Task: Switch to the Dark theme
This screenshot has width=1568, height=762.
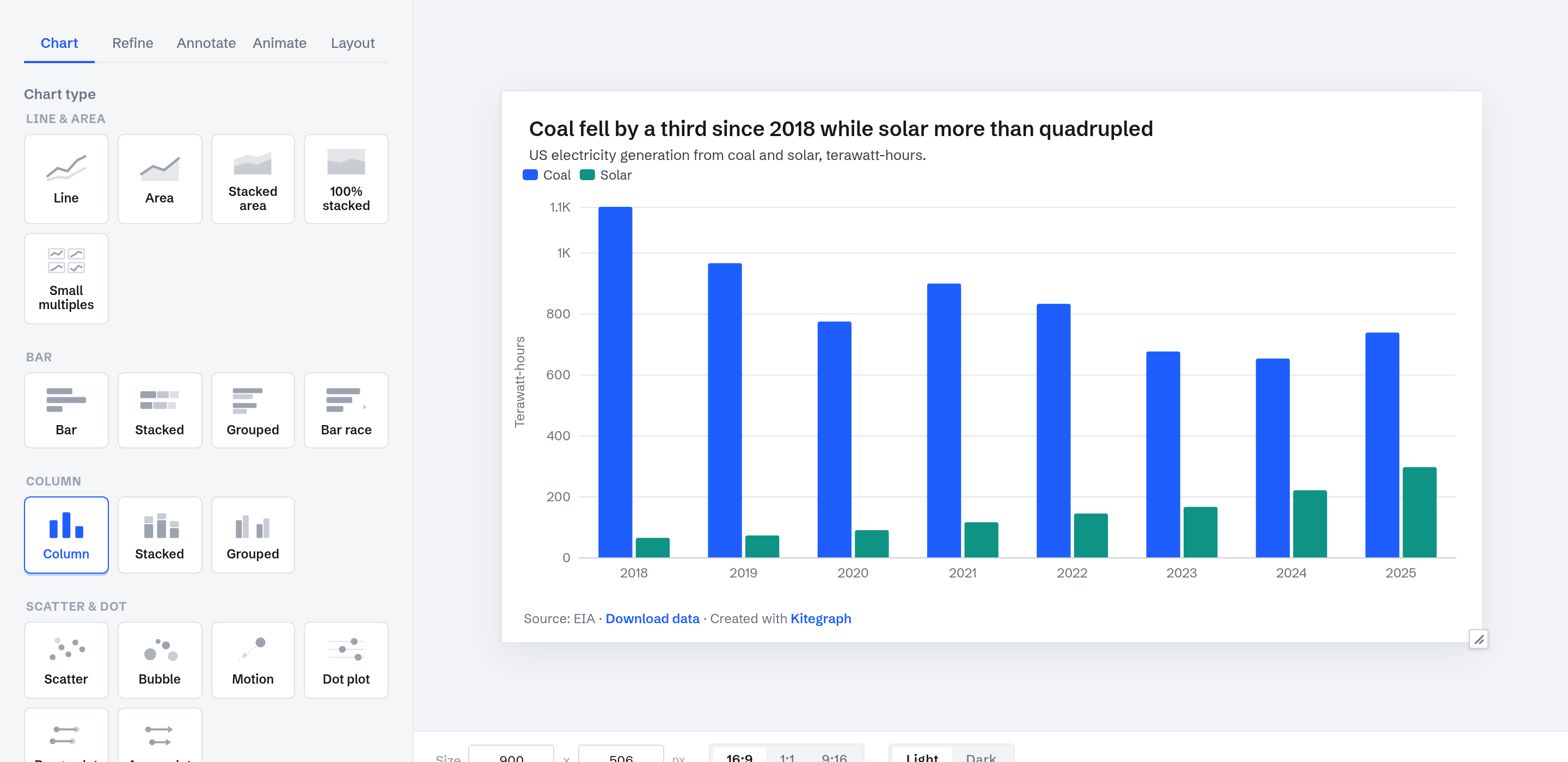Action: (980, 756)
